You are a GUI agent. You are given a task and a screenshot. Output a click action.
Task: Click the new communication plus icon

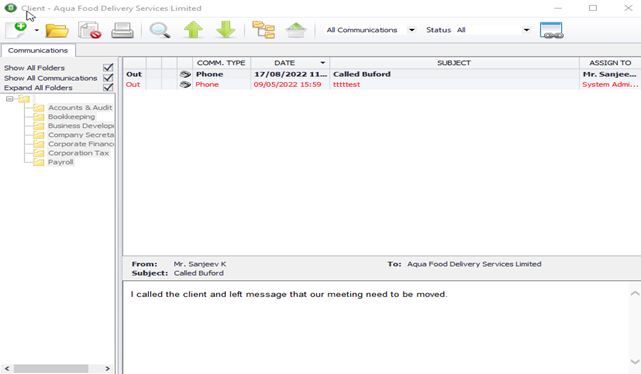tap(17, 30)
